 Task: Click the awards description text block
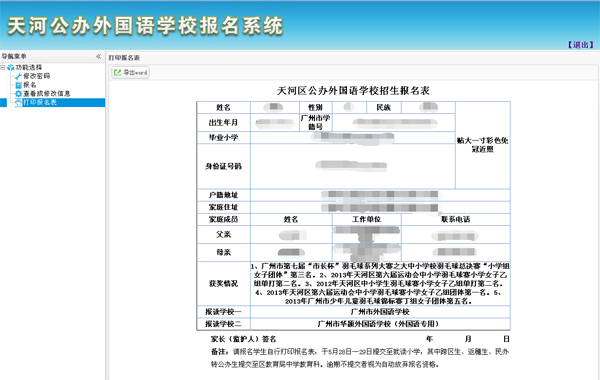[380, 283]
